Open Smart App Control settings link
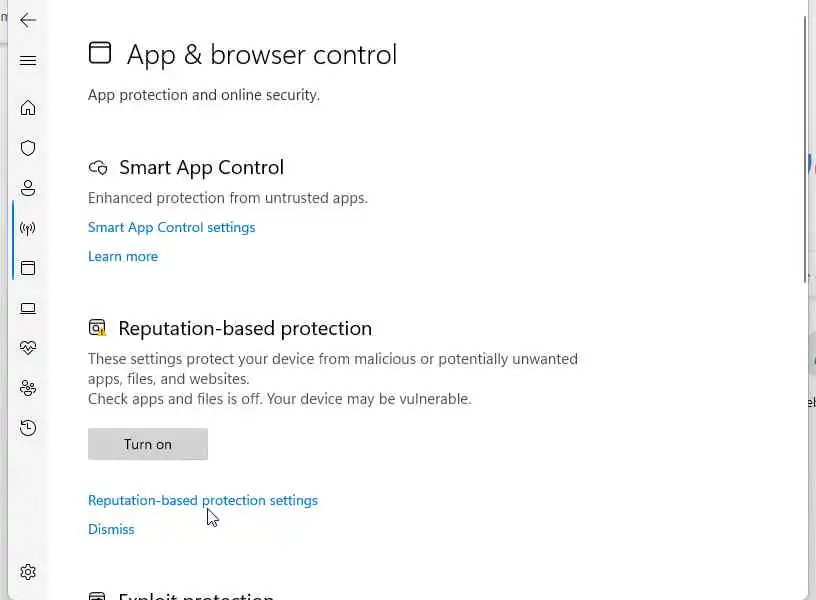The width and height of the screenshot is (816, 600). (171, 227)
